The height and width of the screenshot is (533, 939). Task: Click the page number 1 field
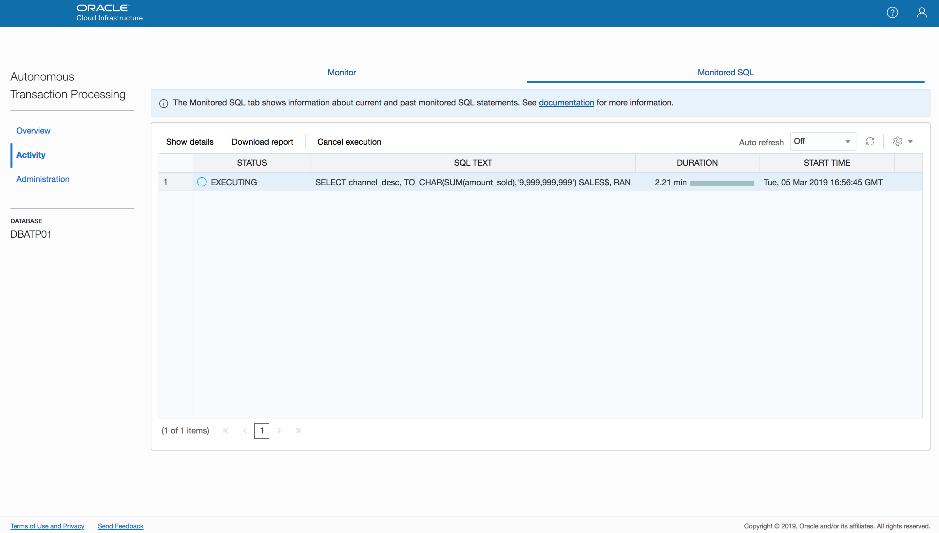click(262, 431)
